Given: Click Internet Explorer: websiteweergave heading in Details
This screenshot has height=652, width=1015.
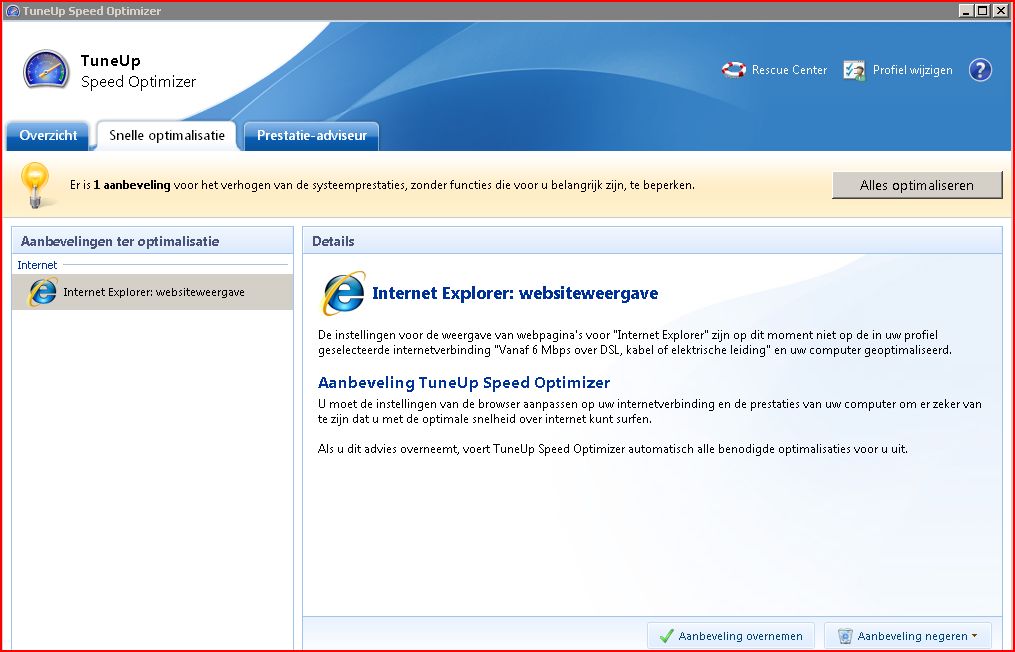Looking at the screenshot, I should coord(515,293).
